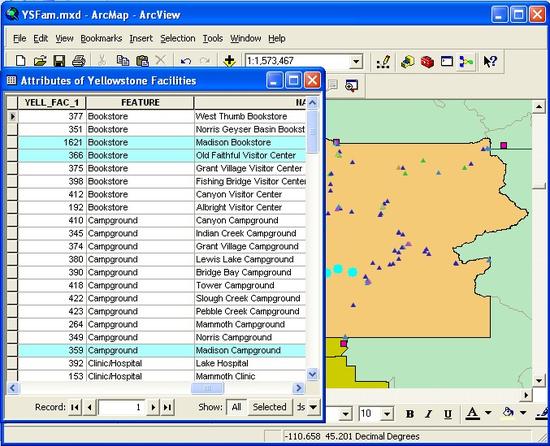550x446 pixels.
Task: Go to the previous record
Action: (89, 407)
